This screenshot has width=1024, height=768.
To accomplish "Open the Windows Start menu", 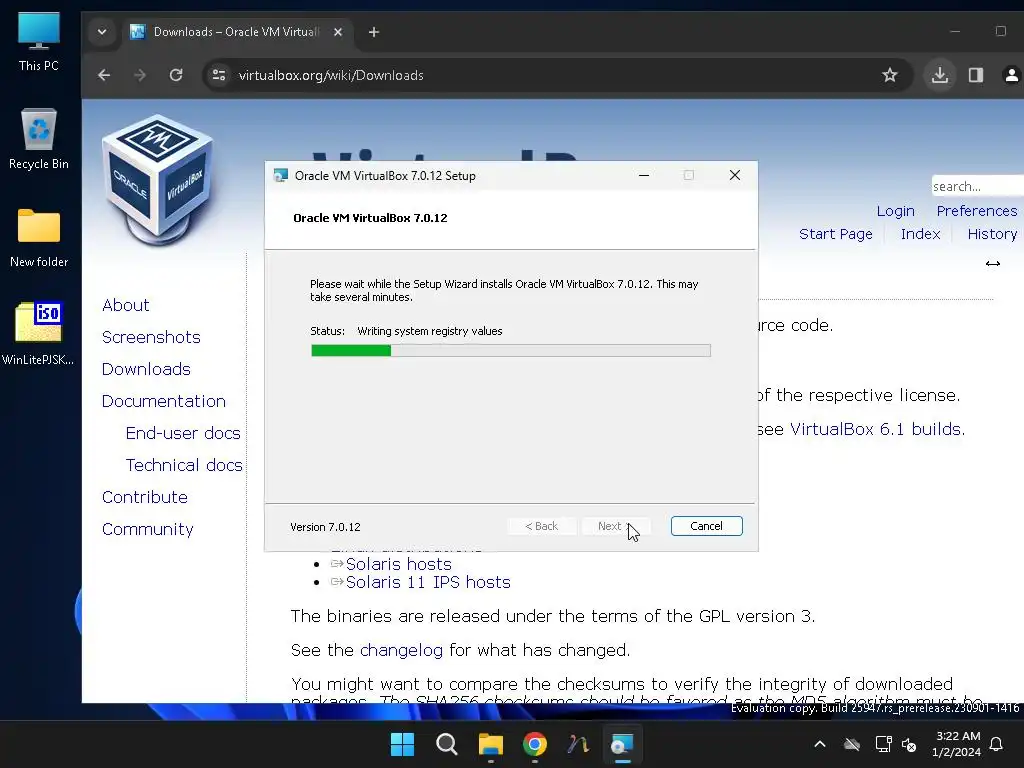I will pyautogui.click(x=402, y=744).
